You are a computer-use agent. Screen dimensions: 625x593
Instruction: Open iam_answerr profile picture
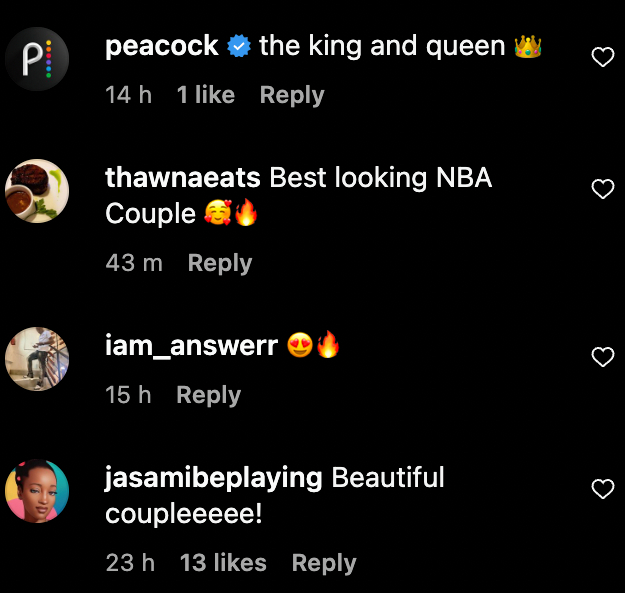37,359
